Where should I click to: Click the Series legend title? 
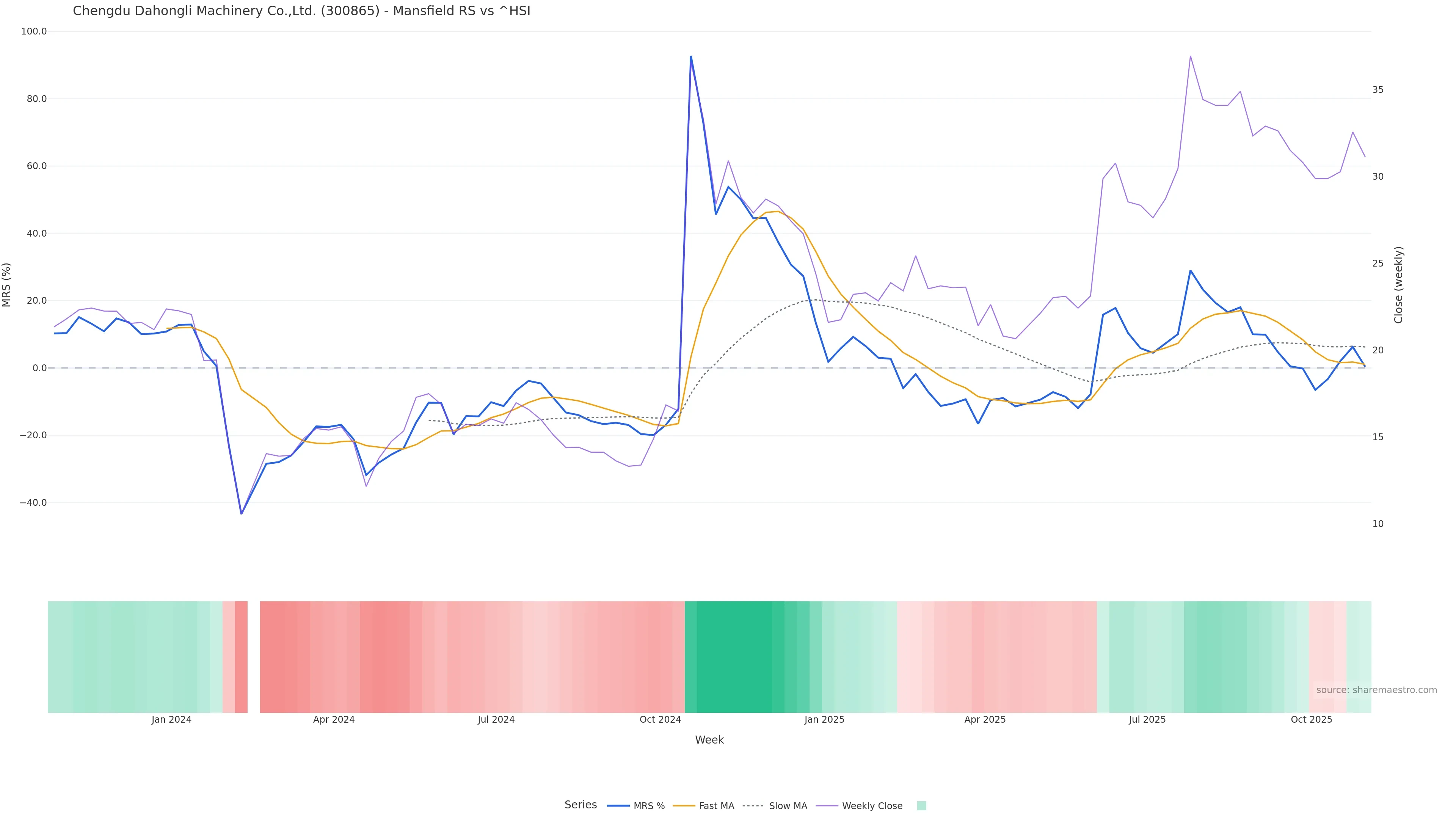(x=581, y=805)
